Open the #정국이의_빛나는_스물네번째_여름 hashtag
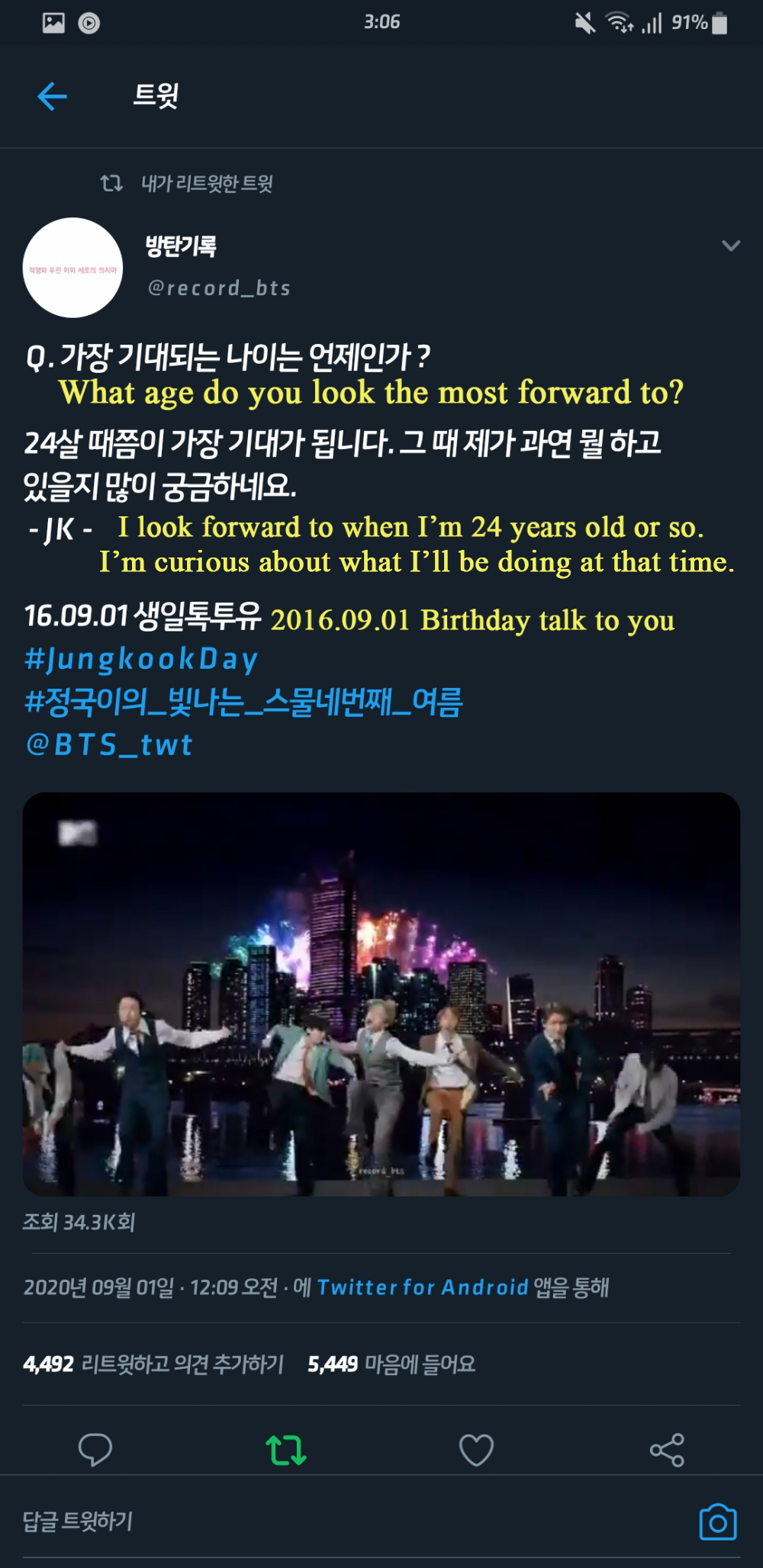The image size is (763, 1568). click(x=243, y=702)
